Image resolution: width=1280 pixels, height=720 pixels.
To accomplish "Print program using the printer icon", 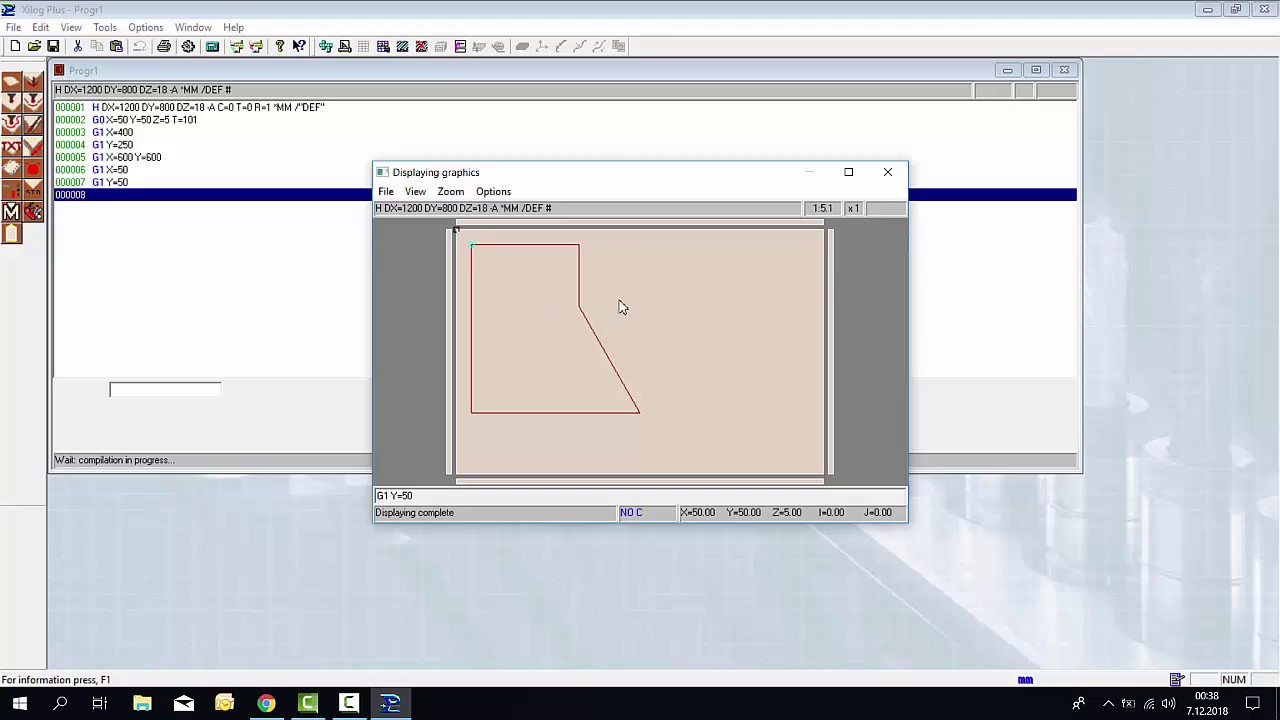I will (164, 46).
